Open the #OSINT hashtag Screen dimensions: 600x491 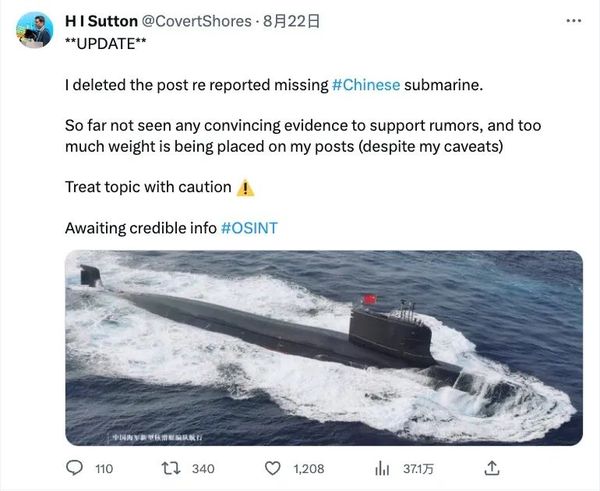point(248,228)
